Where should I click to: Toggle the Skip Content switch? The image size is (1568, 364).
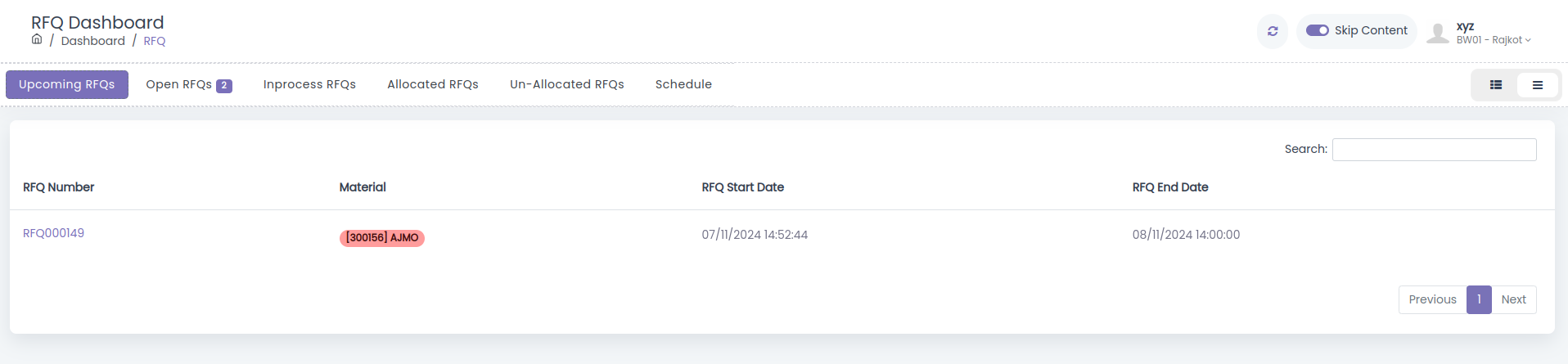coord(1318,30)
